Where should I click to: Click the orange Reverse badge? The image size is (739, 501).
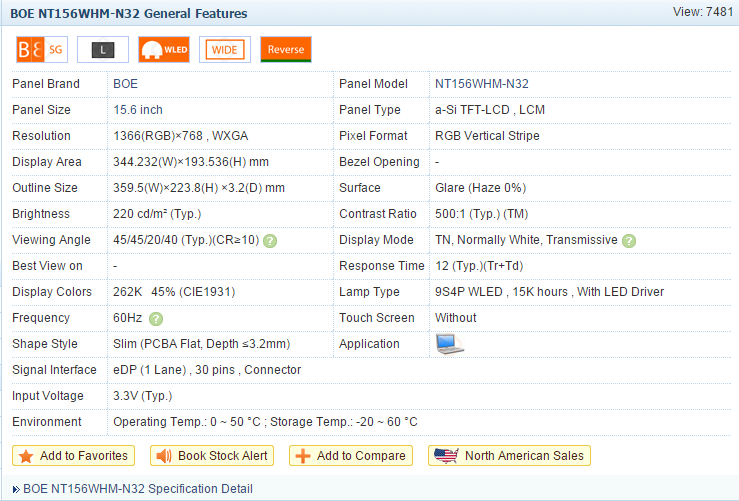pos(286,49)
